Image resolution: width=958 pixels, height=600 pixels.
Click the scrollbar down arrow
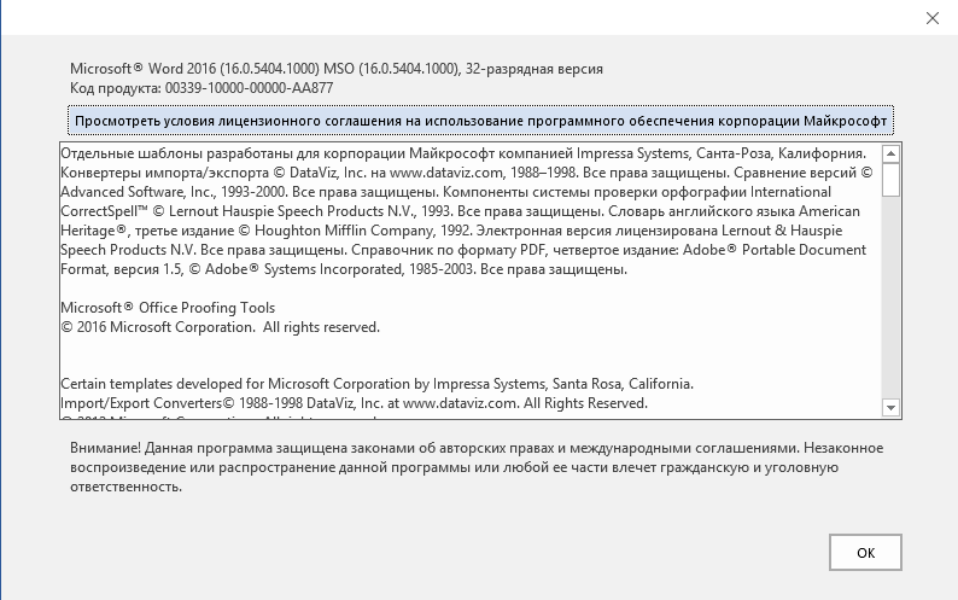click(891, 408)
